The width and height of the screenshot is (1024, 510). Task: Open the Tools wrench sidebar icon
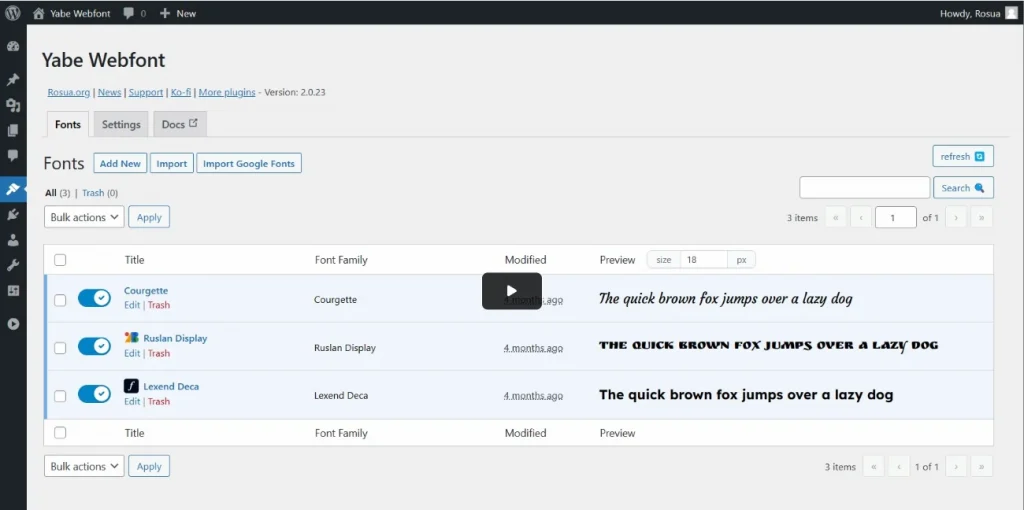click(x=13, y=265)
